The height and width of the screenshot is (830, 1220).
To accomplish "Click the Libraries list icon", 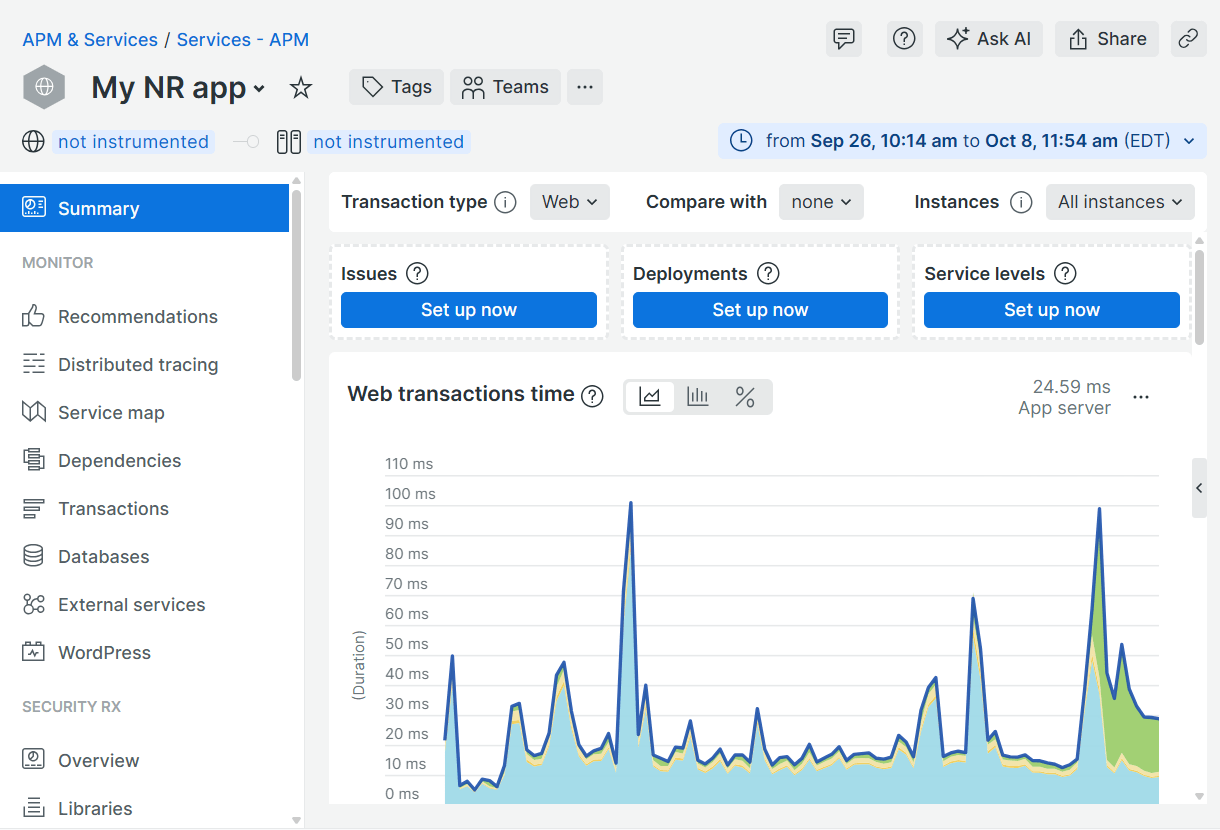I will tap(34, 808).
